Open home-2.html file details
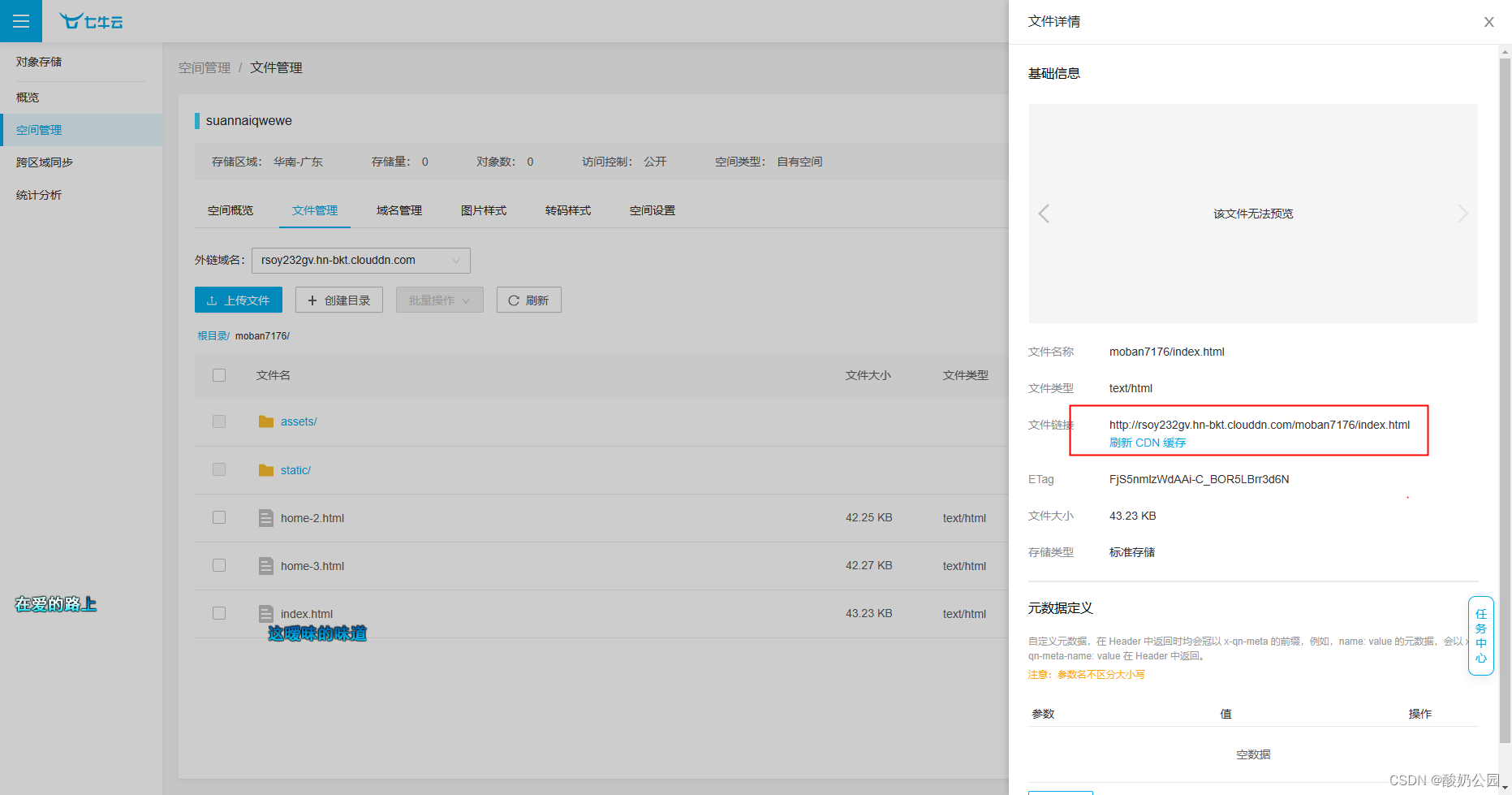1512x795 pixels. pos(312,518)
